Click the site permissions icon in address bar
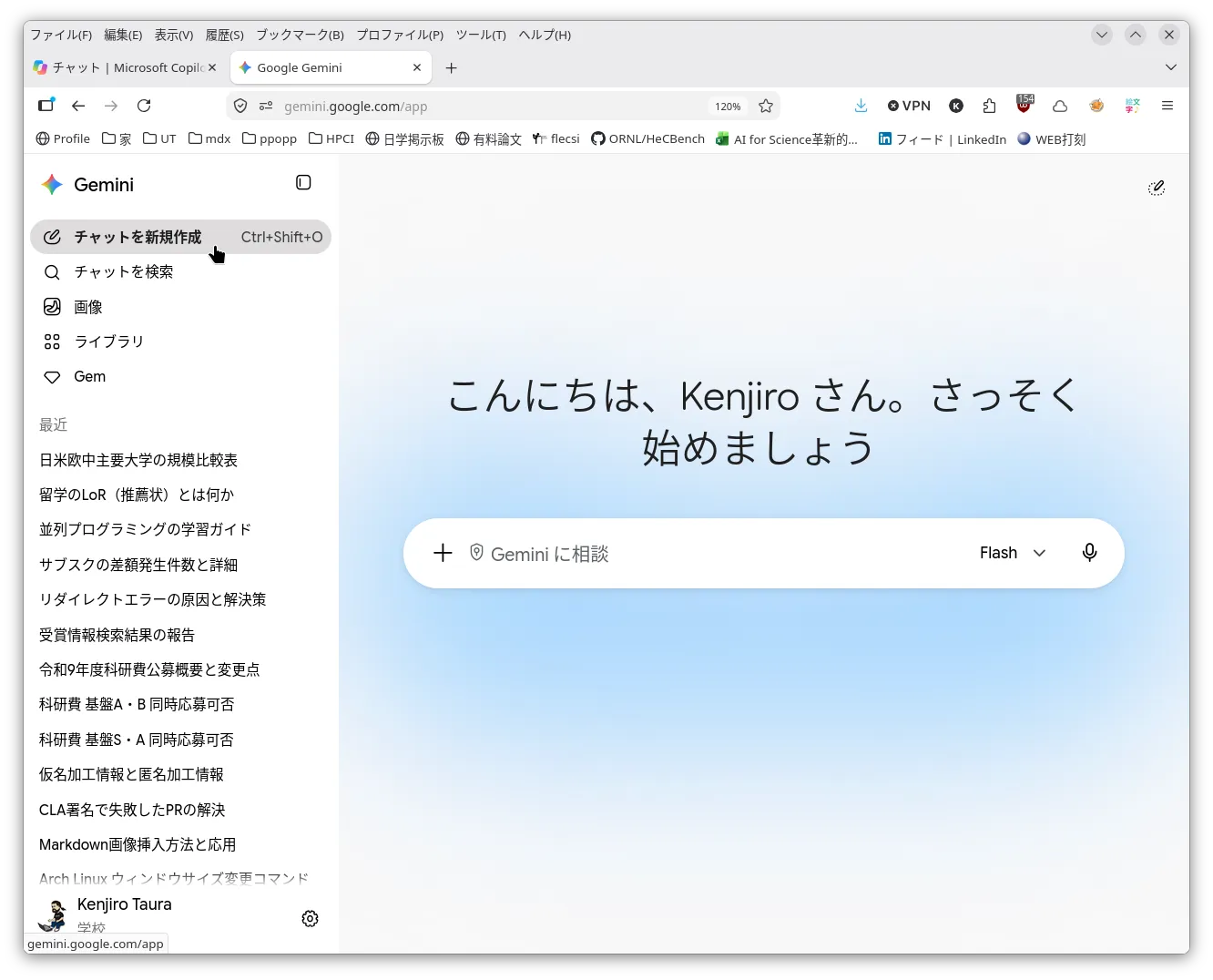The width and height of the screenshot is (1213, 980). coord(266,107)
